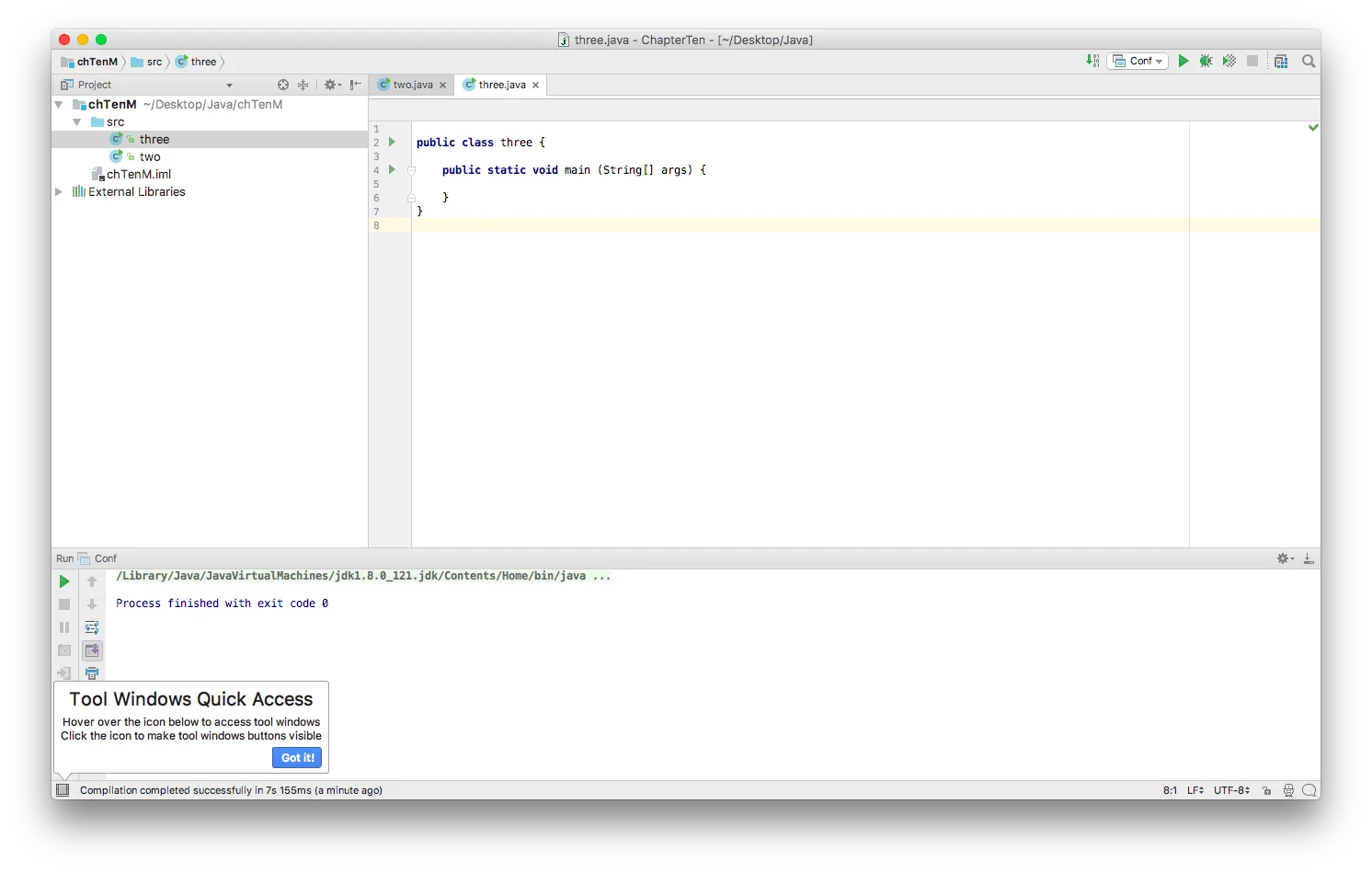Open the Conf run configuration dropdown
Viewport: 1372px width, 873px height.
click(x=1138, y=61)
